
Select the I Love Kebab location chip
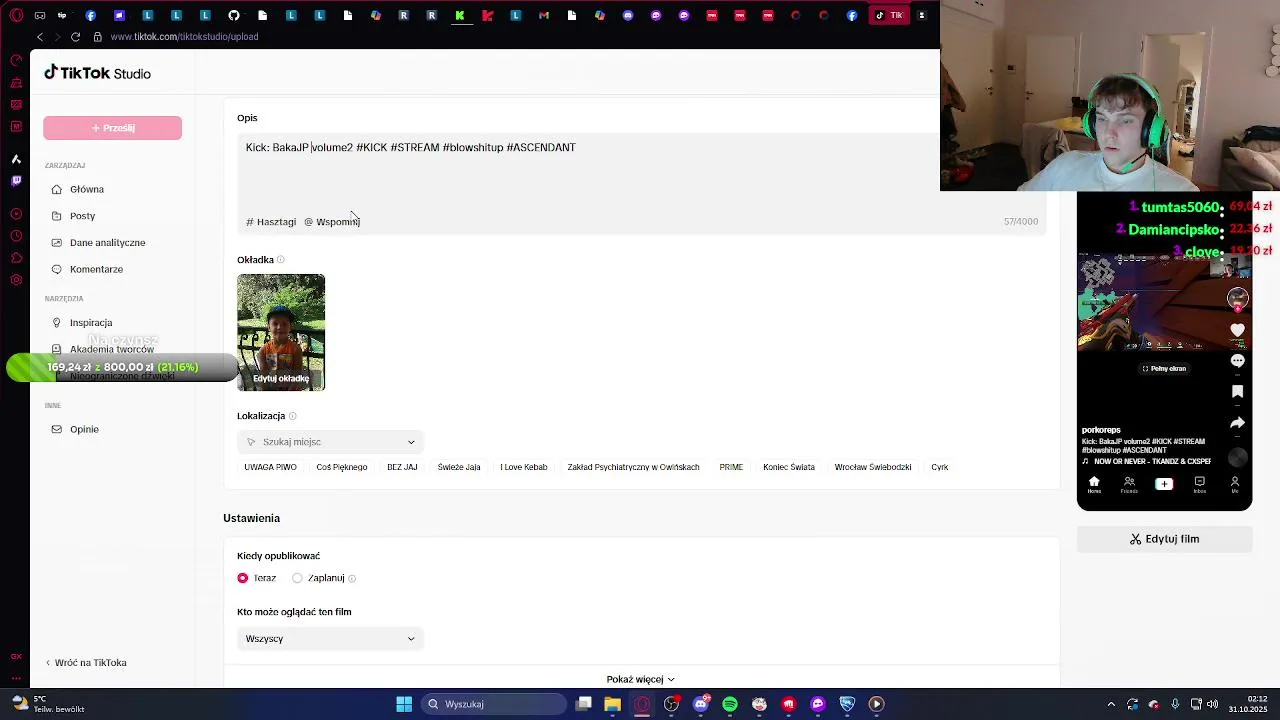click(x=524, y=467)
